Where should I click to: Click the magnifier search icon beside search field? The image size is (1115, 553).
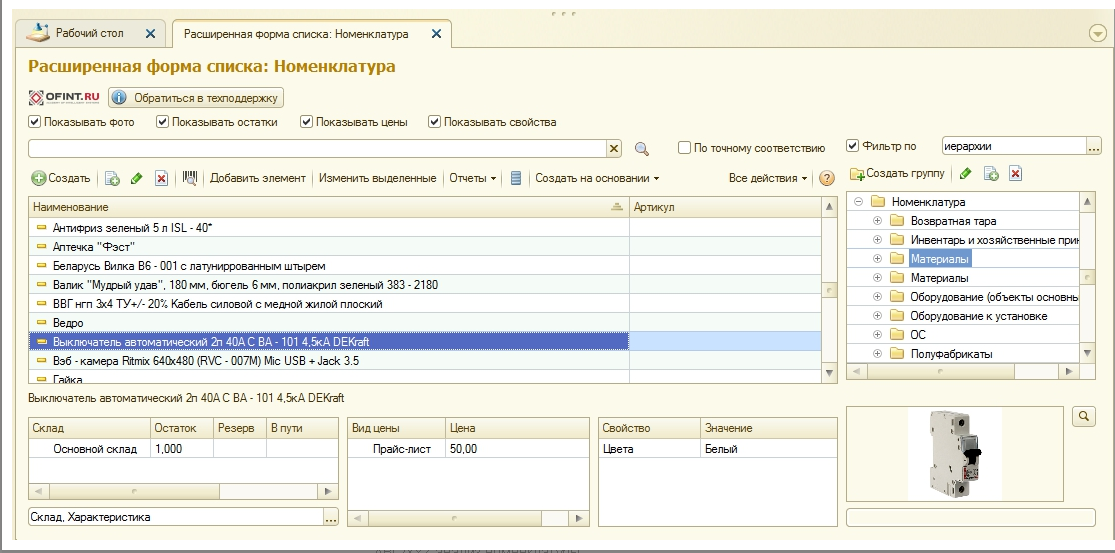click(x=641, y=149)
